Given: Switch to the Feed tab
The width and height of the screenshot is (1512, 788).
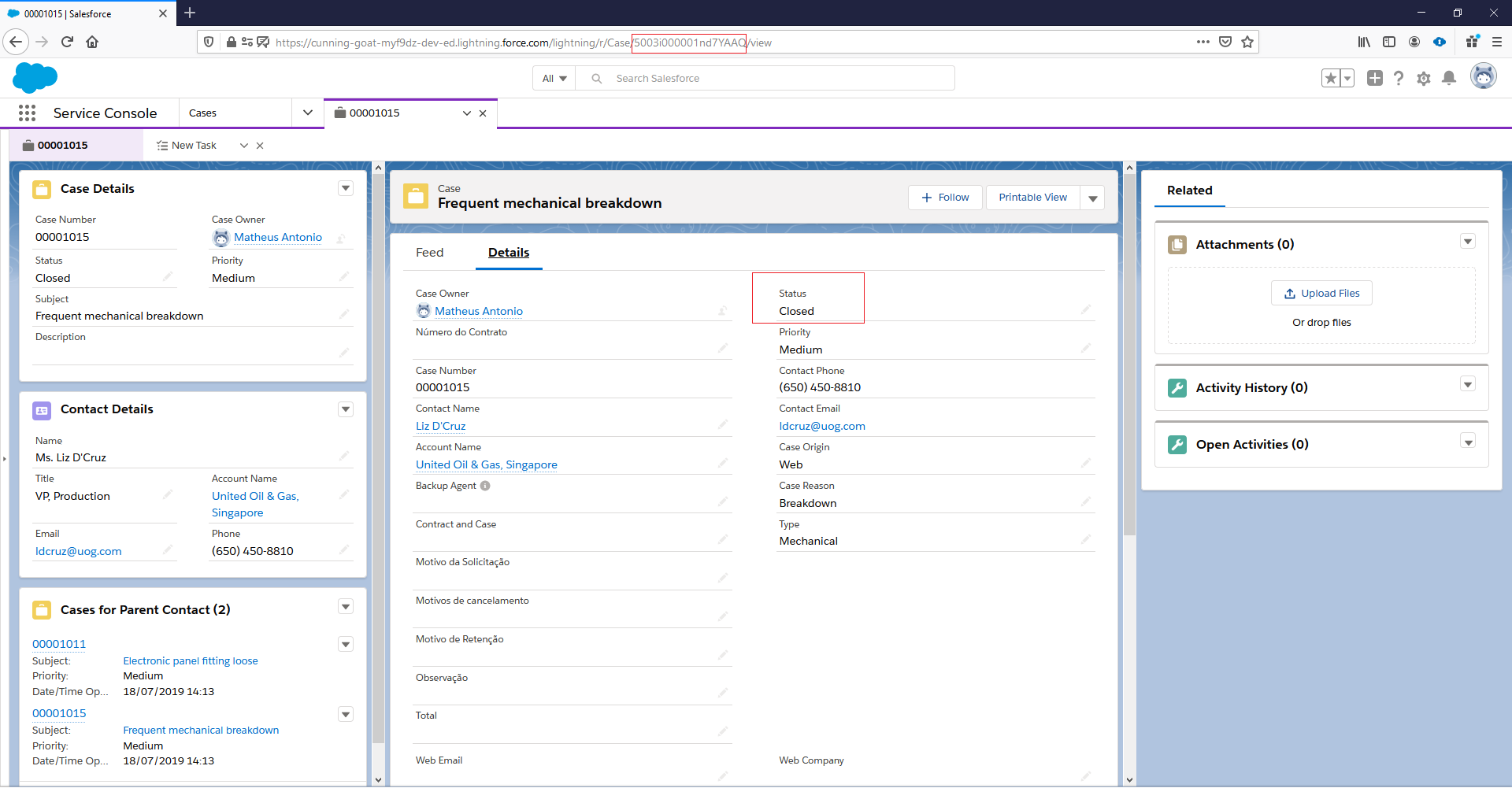Looking at the screenshot, I should [430, 253].
